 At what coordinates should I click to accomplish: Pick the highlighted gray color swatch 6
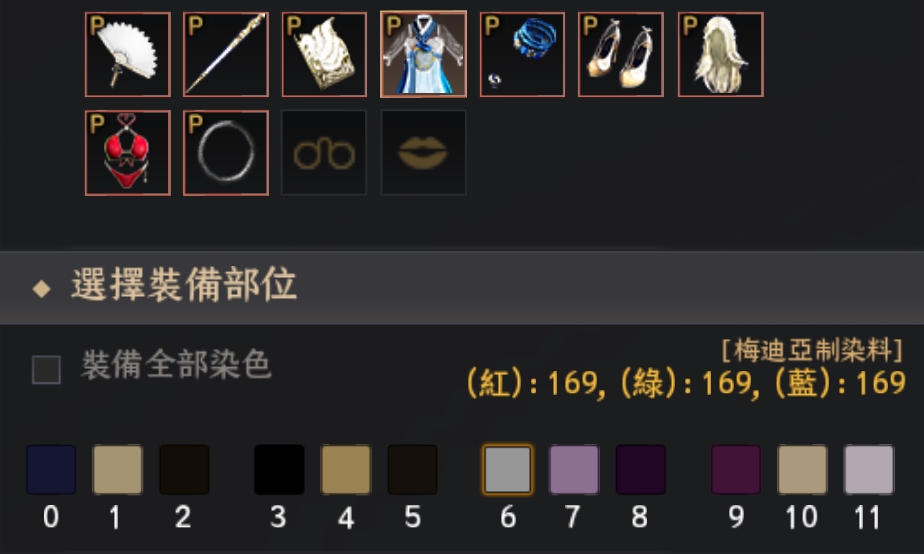[507, 470]
